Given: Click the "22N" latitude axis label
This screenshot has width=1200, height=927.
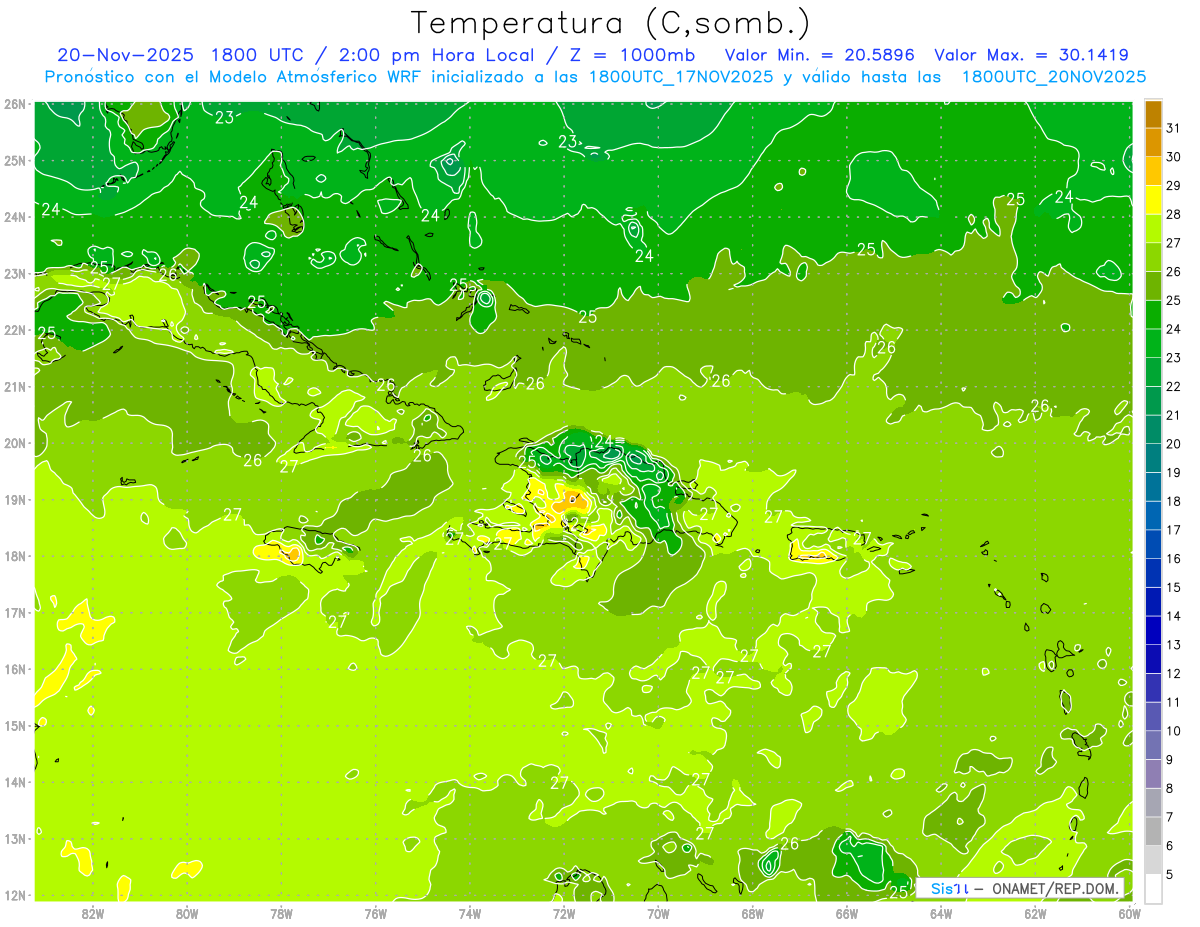Looking at the screenshot, I should point(14,330).
